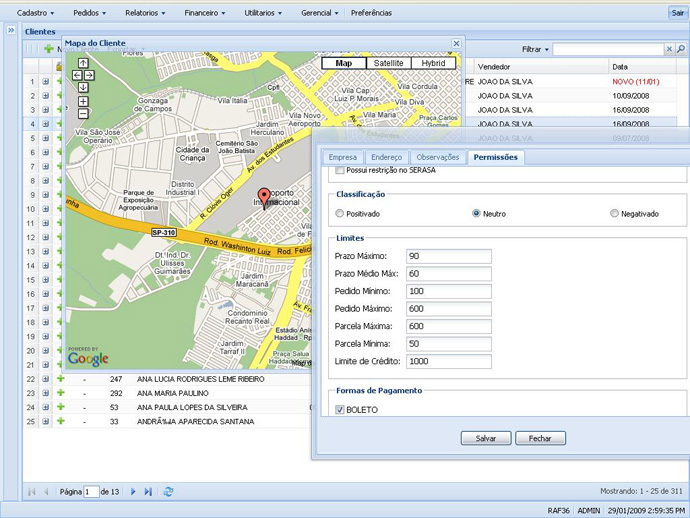Open the Filtrar dropdown

(535, 49)
